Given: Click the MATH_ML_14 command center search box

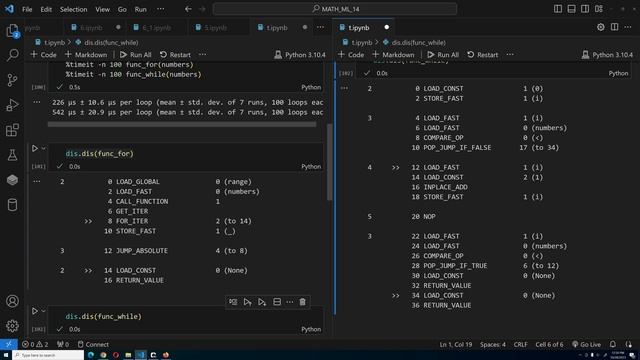Looking at the screenshot, I should [x=335, y=9].
